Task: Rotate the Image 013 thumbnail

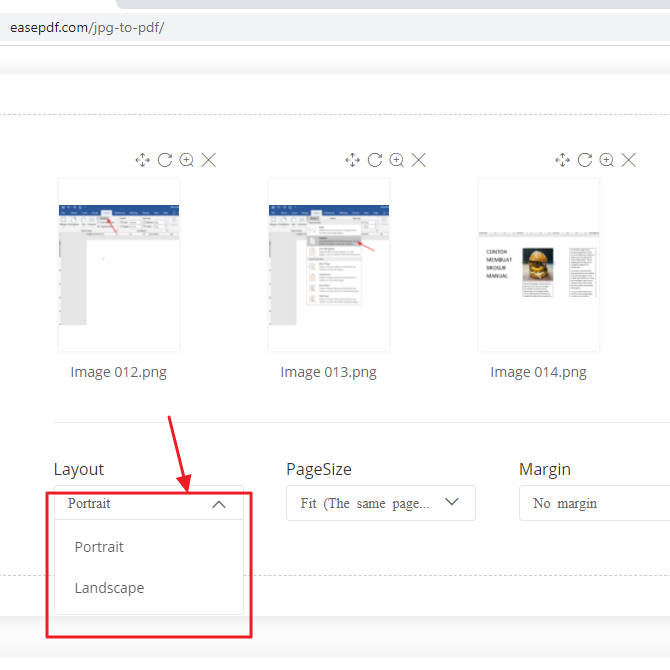Action: click(x=375, y=160)
